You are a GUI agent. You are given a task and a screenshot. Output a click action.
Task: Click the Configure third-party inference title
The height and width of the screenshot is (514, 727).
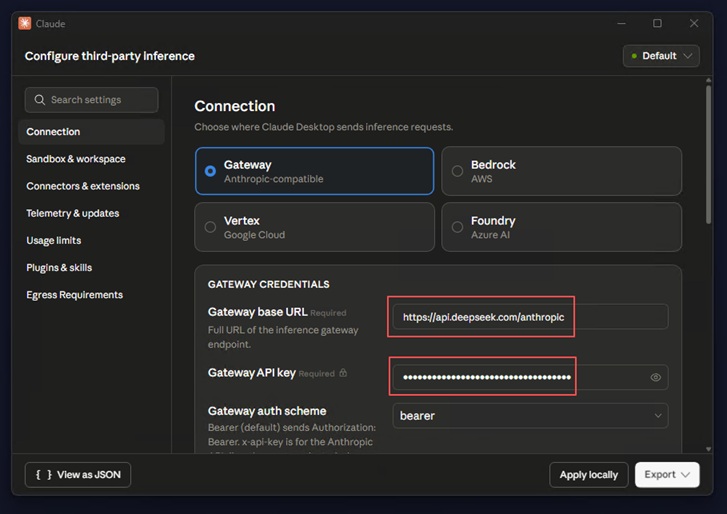pyautogui.click(x=109, y=56)
